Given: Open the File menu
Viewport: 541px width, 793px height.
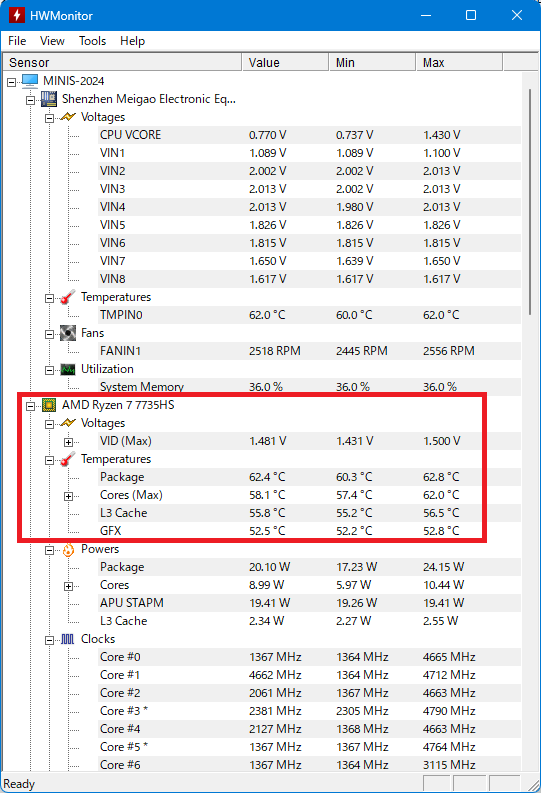Looking at the screenshot, I should [x=17, y=41].
